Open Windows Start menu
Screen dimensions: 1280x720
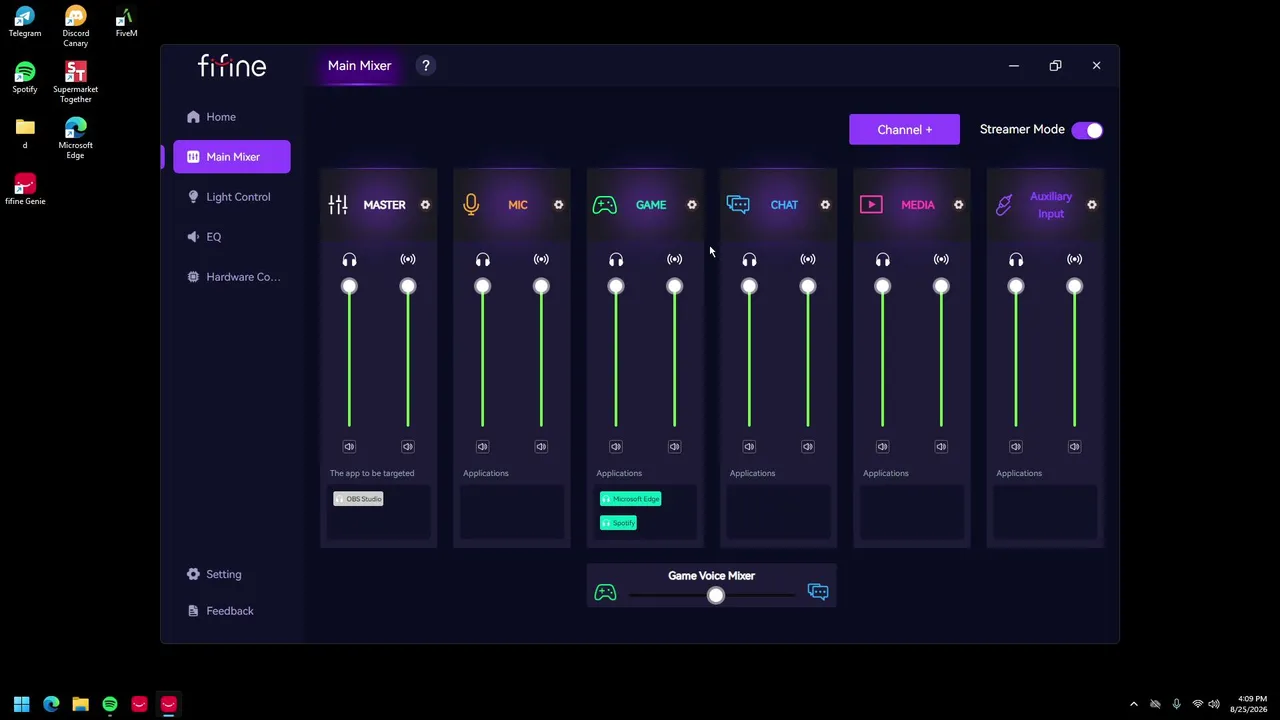(21, 704)
